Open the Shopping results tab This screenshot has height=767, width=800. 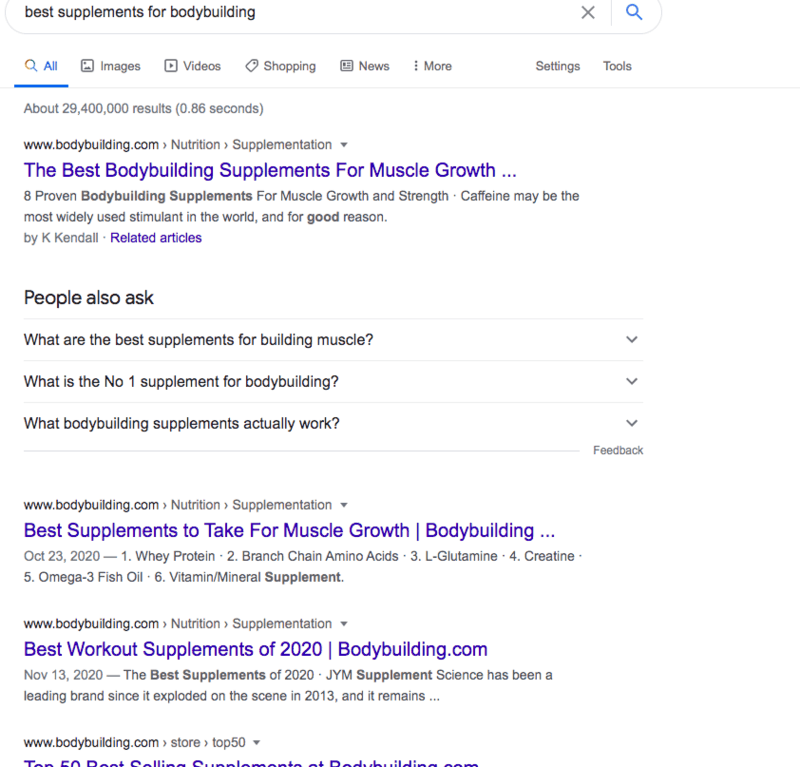click(x=280, y=66)
